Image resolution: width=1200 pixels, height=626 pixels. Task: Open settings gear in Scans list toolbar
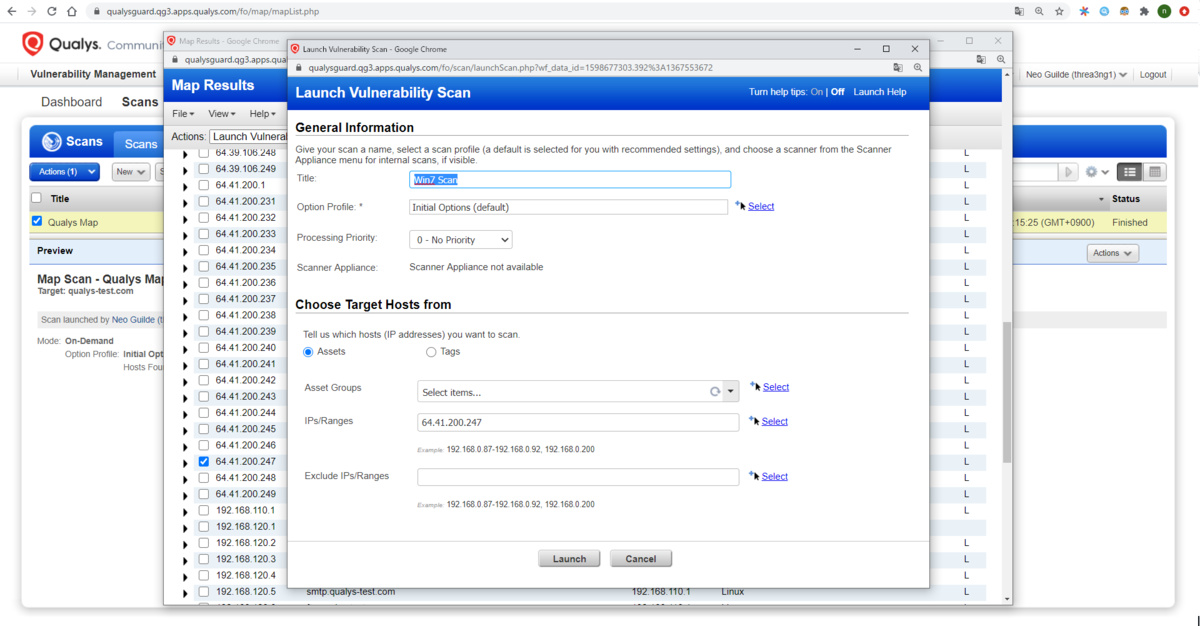point(1091,172)
